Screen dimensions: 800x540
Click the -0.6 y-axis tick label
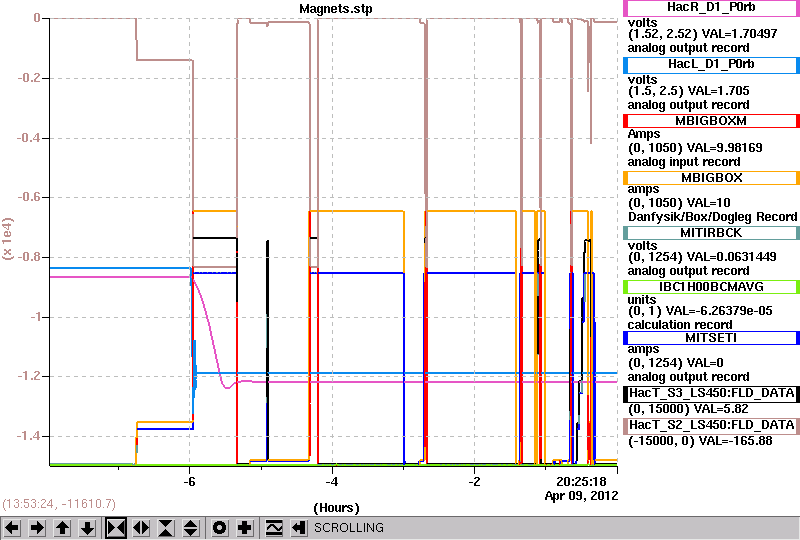tap(29, 197)
